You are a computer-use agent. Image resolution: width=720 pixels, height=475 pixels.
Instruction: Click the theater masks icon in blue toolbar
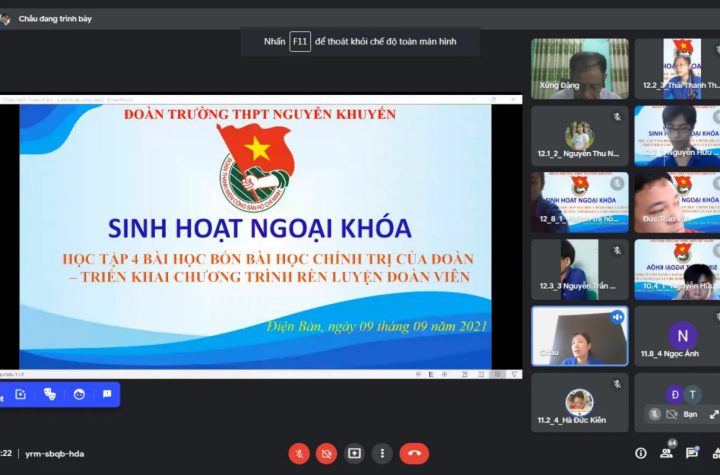[x=50, y=394]
